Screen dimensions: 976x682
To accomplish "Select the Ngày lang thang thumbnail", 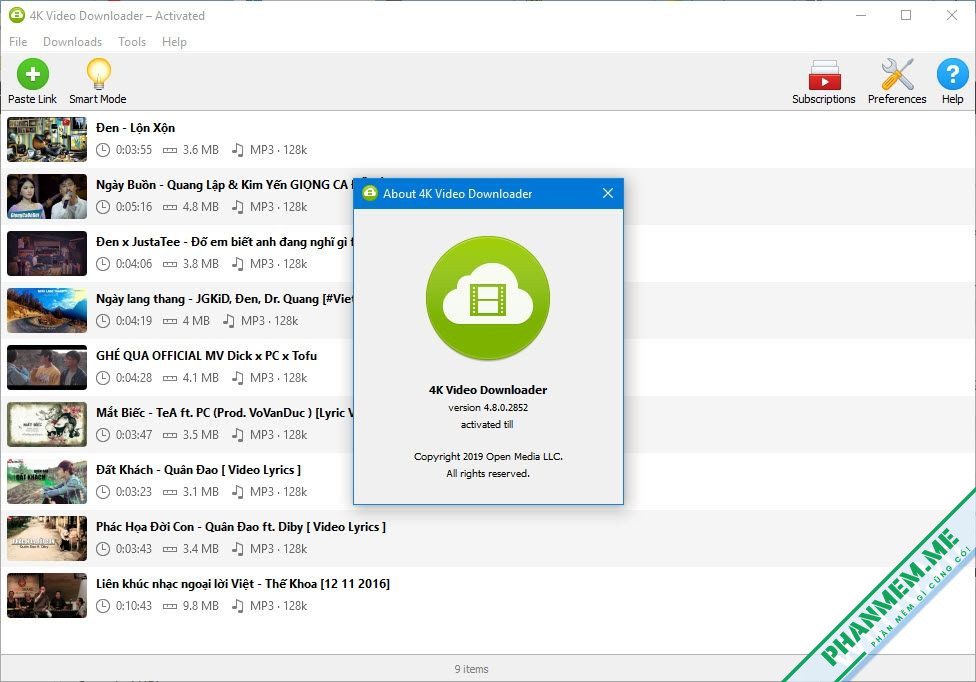I will (x=47, y=311).
